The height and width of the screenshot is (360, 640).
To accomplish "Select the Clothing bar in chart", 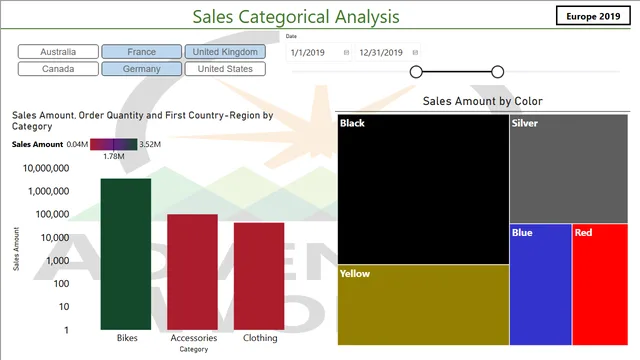I will [x=259, y=276].
